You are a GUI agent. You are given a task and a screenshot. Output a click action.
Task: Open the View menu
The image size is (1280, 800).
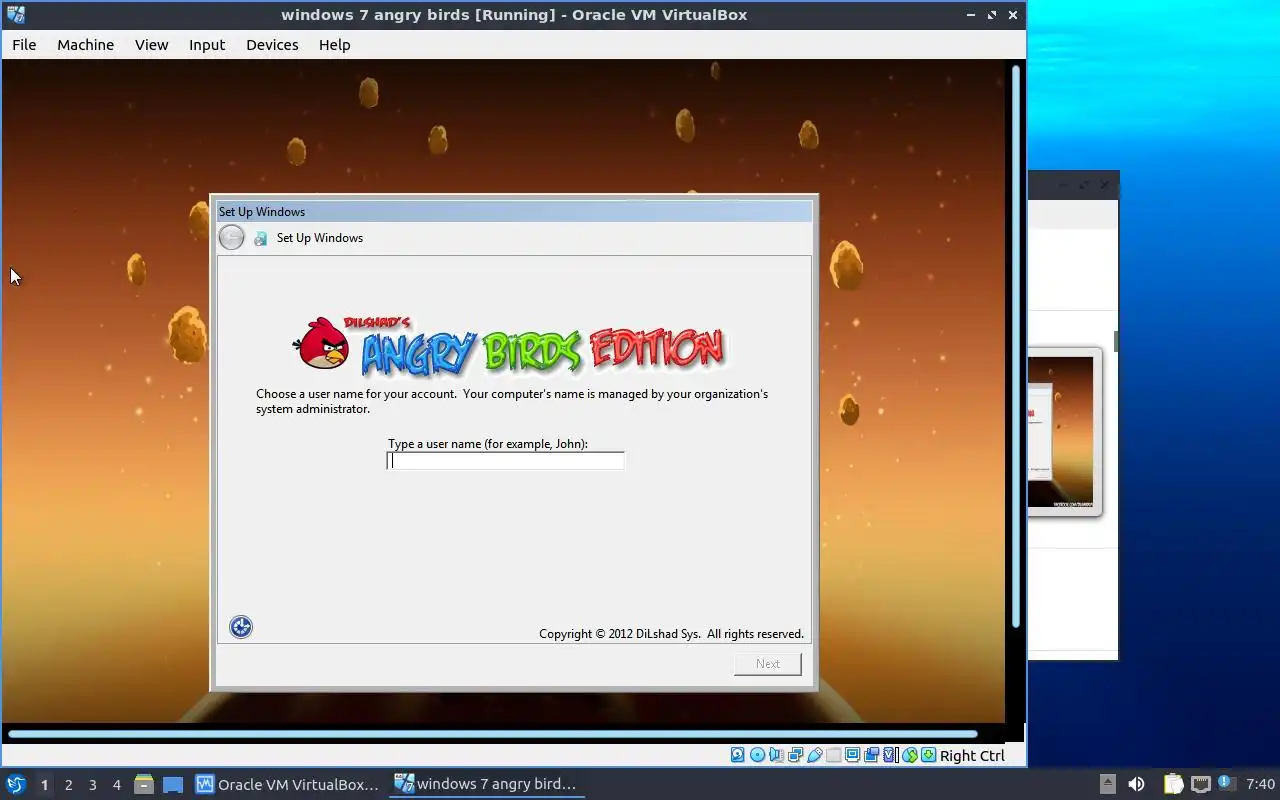coord(152,44)
